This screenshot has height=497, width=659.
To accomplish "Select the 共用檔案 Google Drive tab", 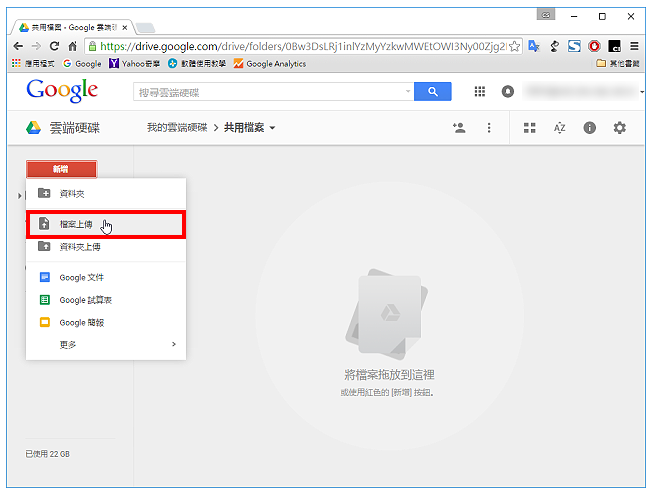I will 69,27.
